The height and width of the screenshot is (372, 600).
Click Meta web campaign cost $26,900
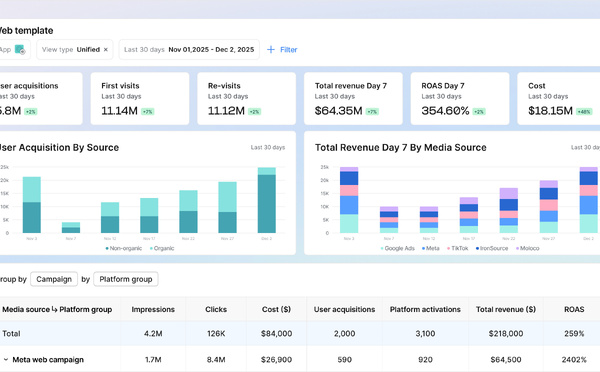(276, 359)
